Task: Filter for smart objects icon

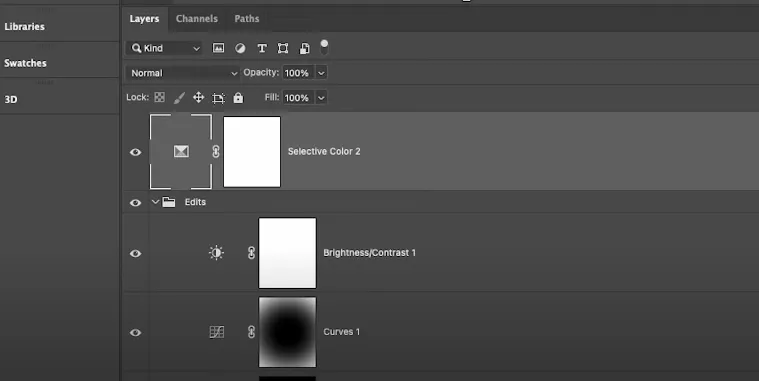Action: (x=304, y=48)
